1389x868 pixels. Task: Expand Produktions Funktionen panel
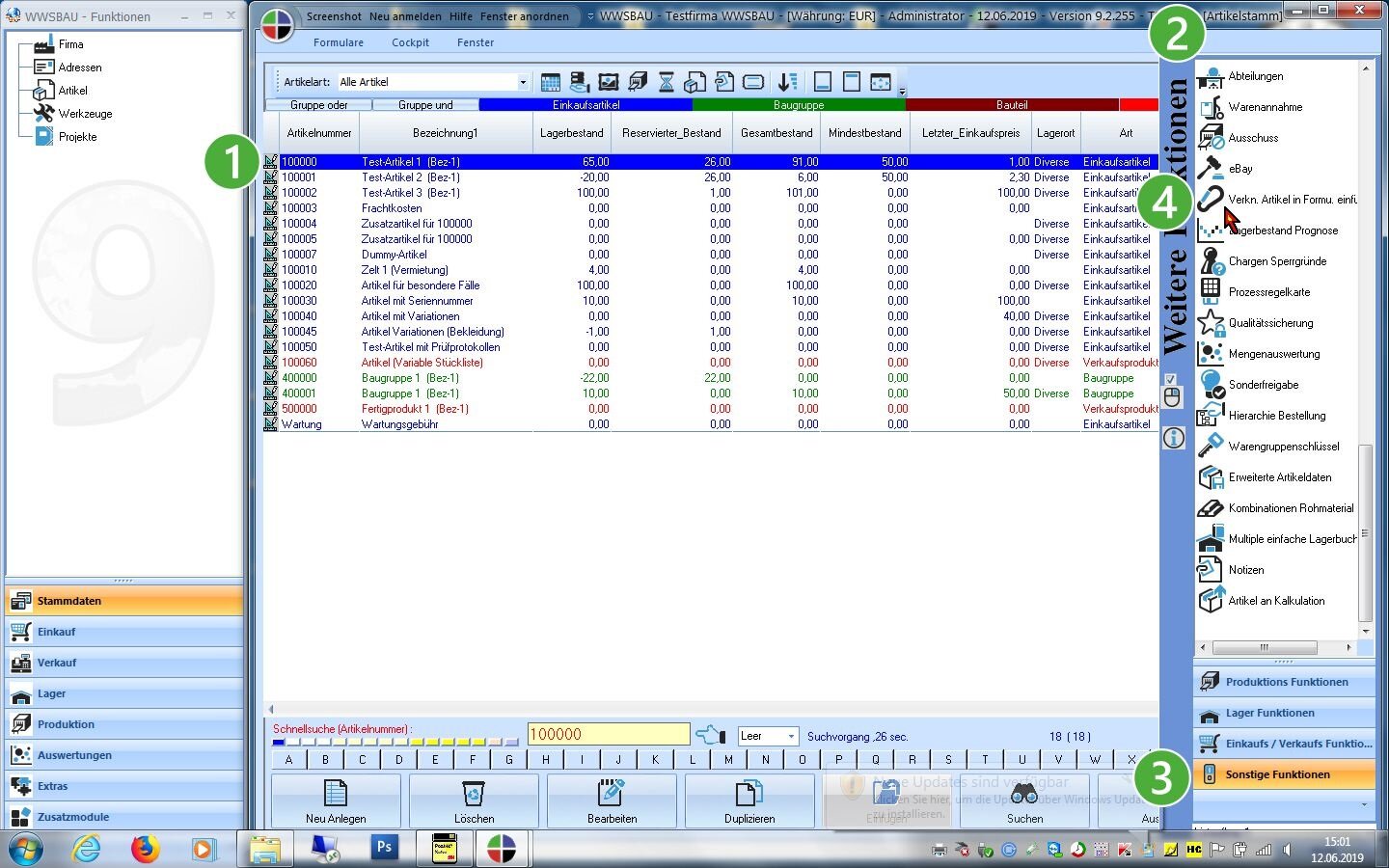pyautogui.click(x=1284, y=682)
